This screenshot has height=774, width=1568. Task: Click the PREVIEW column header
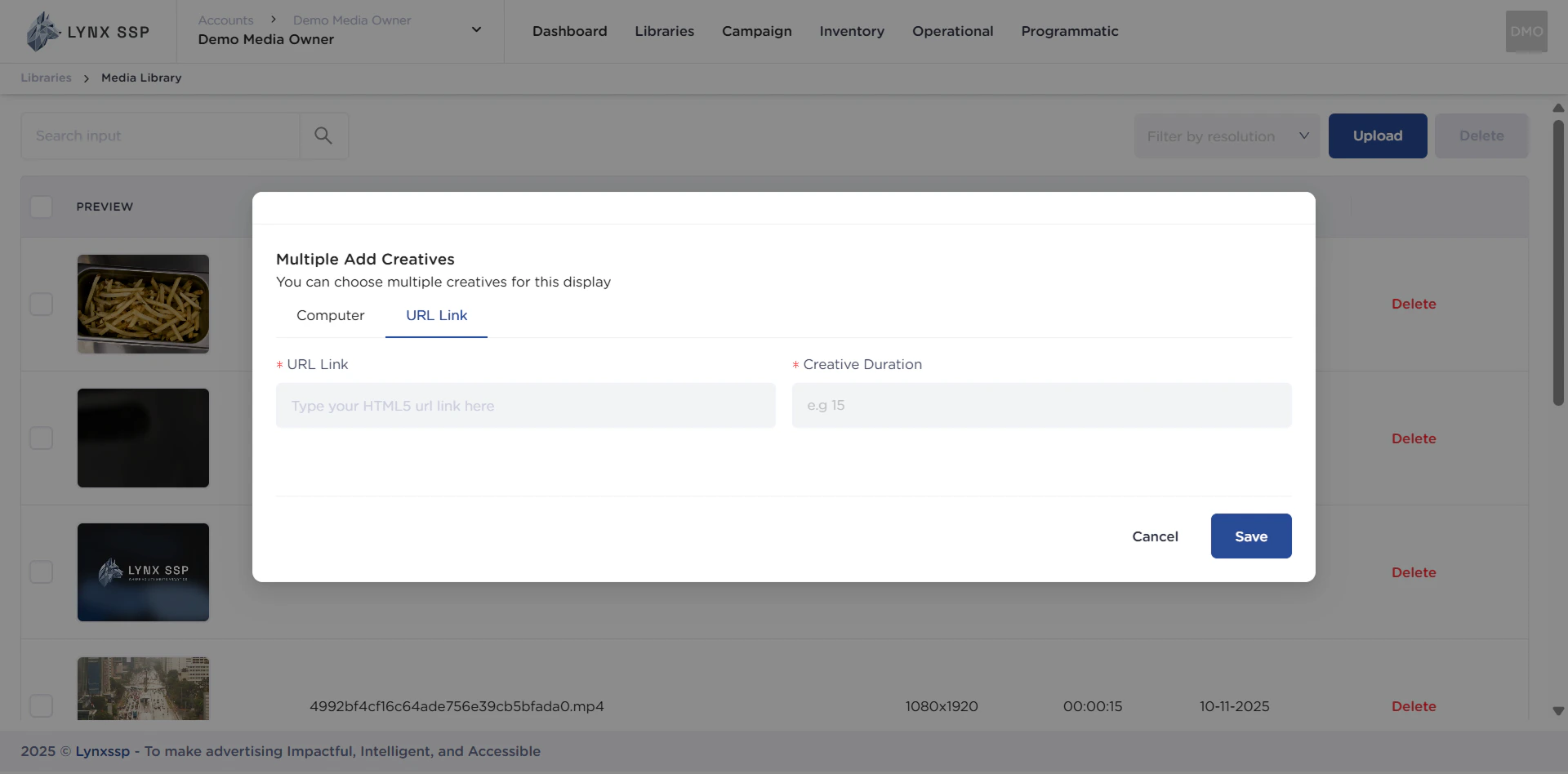point(105,207)
